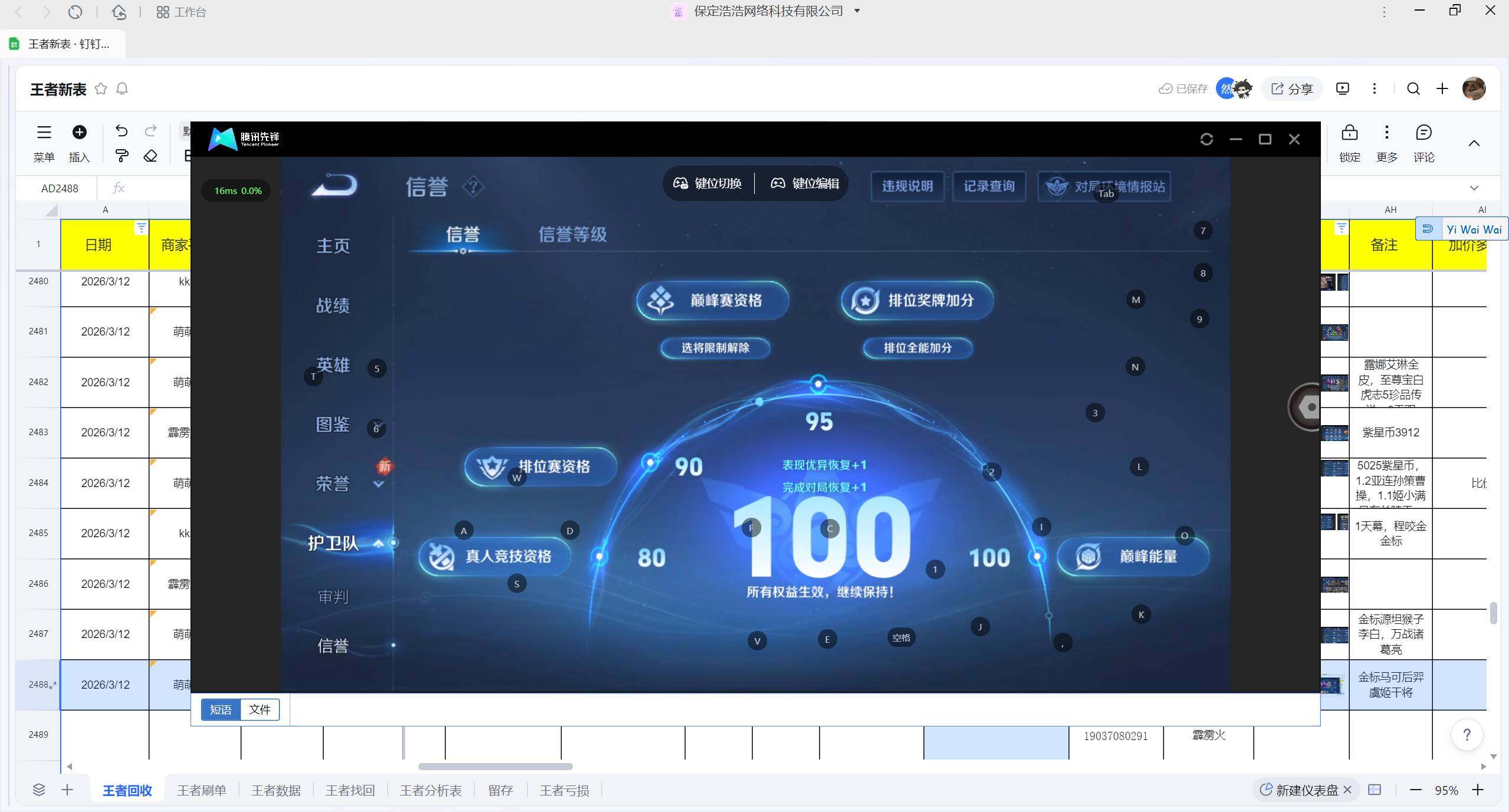
Task: Click the 违规说明 button
Action: click(907, 186)
